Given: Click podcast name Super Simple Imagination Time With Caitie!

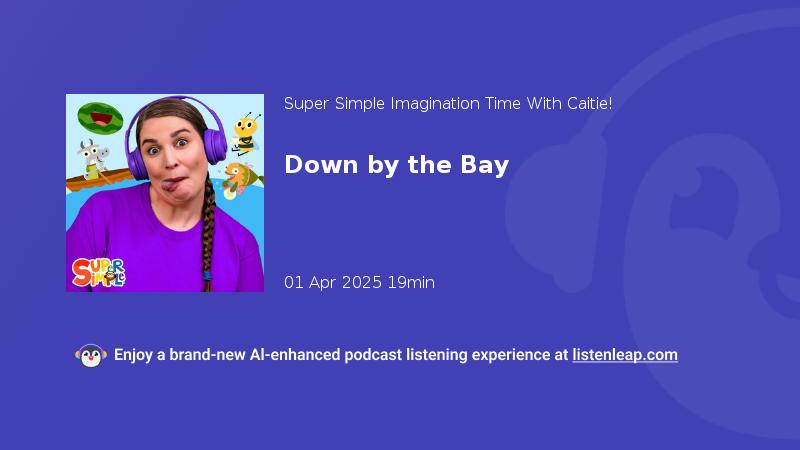Looking at the screenshot, I should 448,104.
